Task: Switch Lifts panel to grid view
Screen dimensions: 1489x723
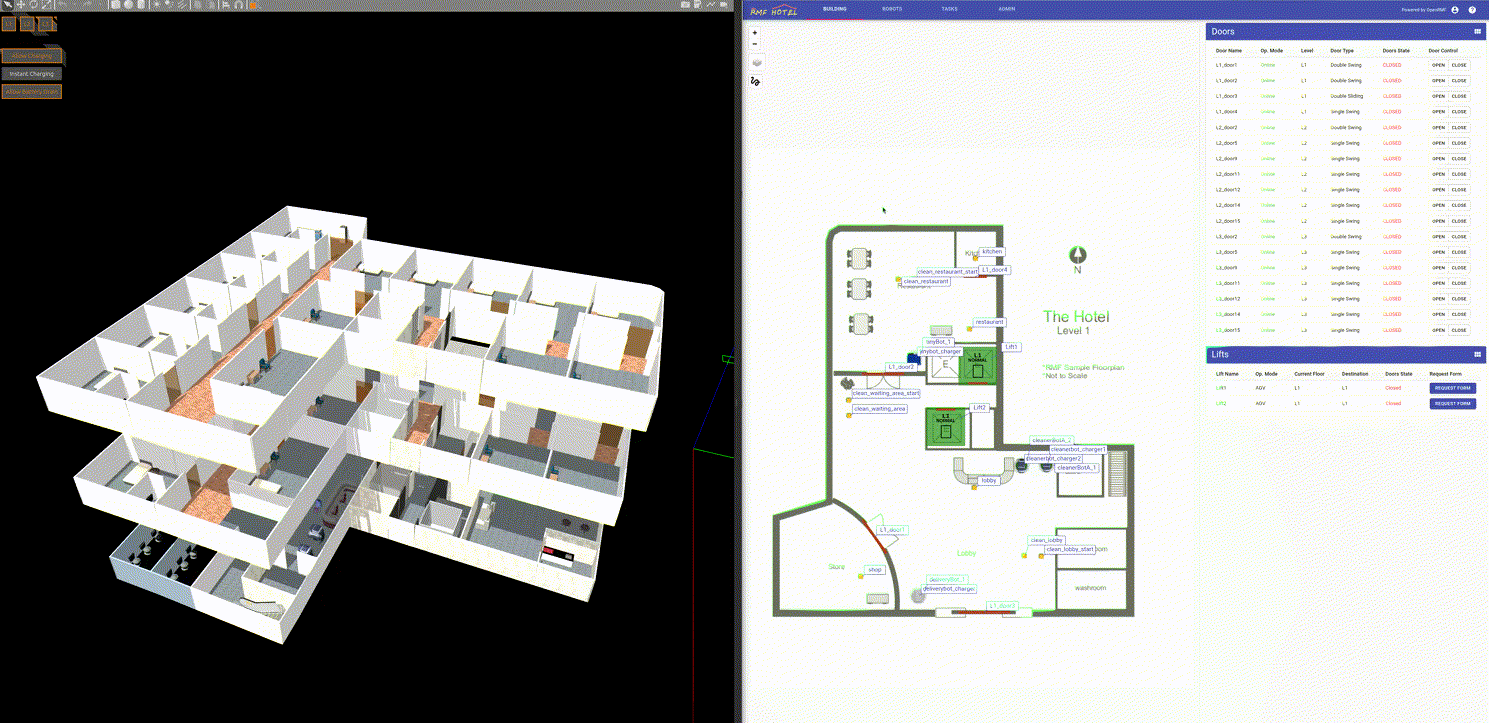Action: (x=1477, y=355)
